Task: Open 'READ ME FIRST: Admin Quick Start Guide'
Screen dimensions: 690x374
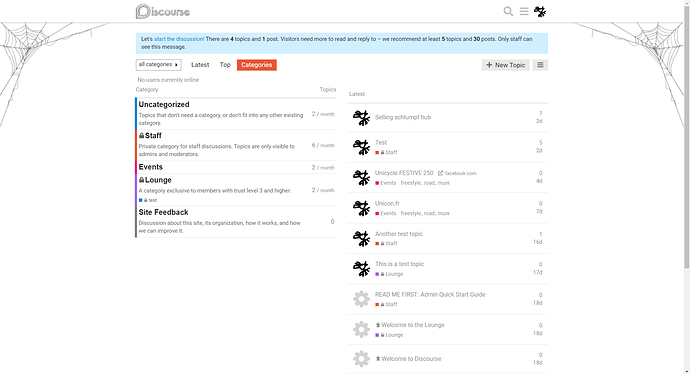Action: (430, 294)
